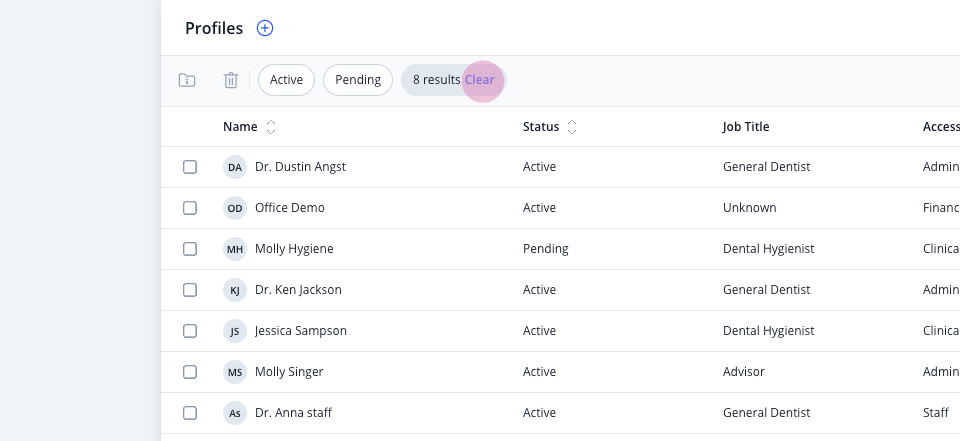The width and height of the screenshot is (960, 441).
Task: Open Molly Hygiene profile name
Action: (294, 249)
